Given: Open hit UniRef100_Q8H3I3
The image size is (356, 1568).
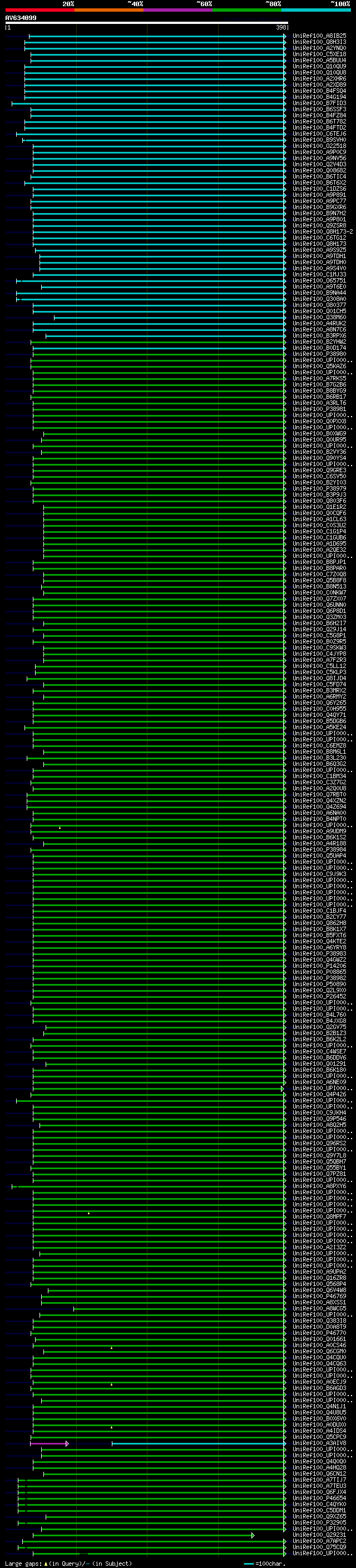Looking at the screenshot, I should point(319,42).
